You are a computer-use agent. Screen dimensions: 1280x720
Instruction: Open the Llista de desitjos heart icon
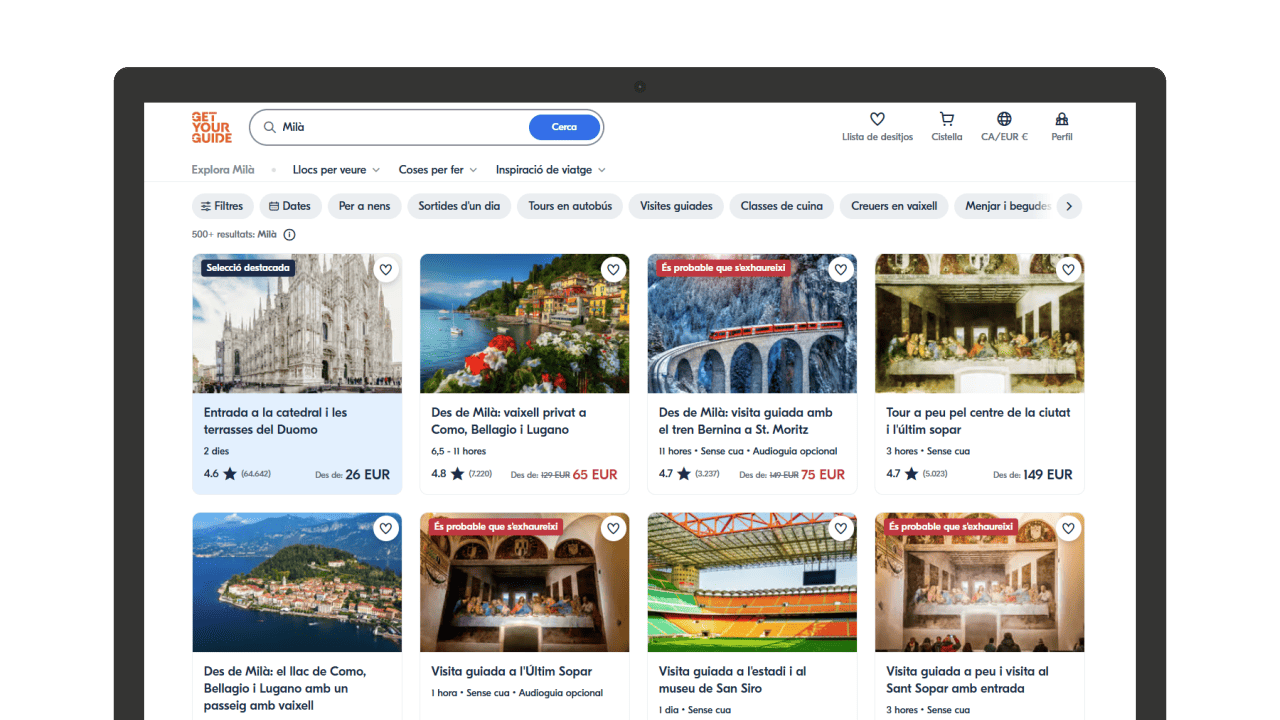coord(877,119)
